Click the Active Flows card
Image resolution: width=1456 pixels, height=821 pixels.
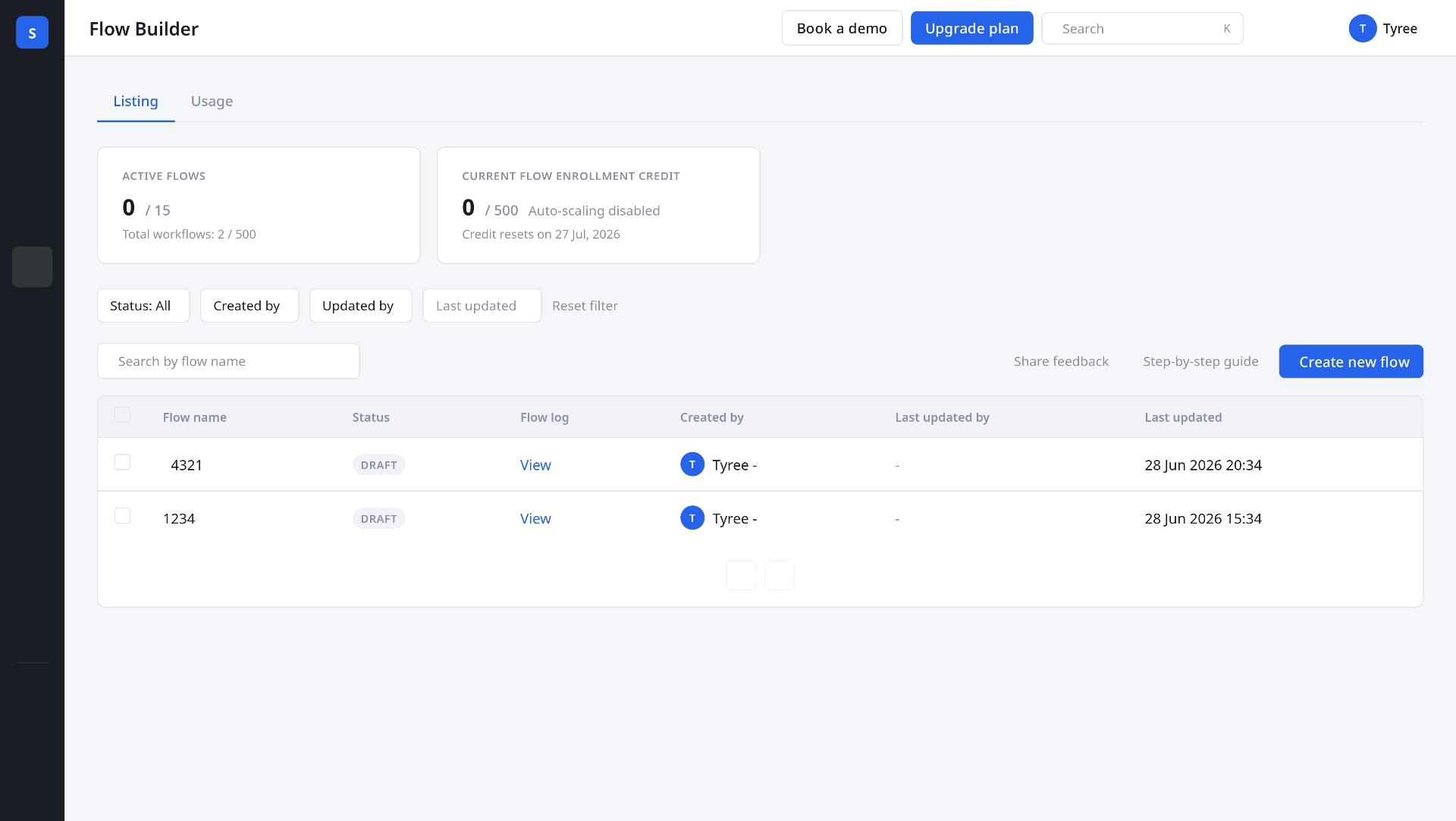(259, 205)
